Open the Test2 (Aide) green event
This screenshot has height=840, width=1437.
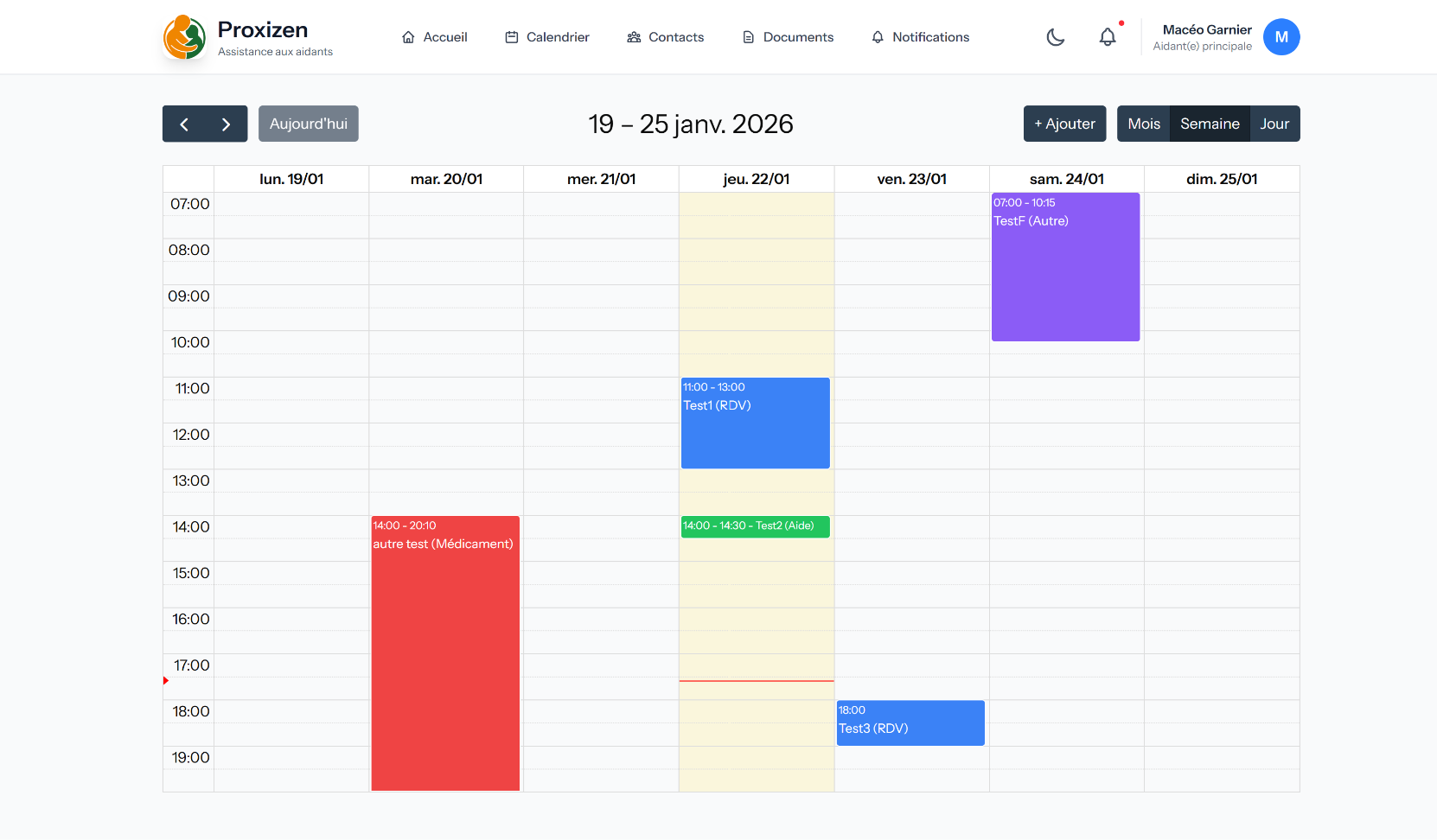(x=756, y=526)
